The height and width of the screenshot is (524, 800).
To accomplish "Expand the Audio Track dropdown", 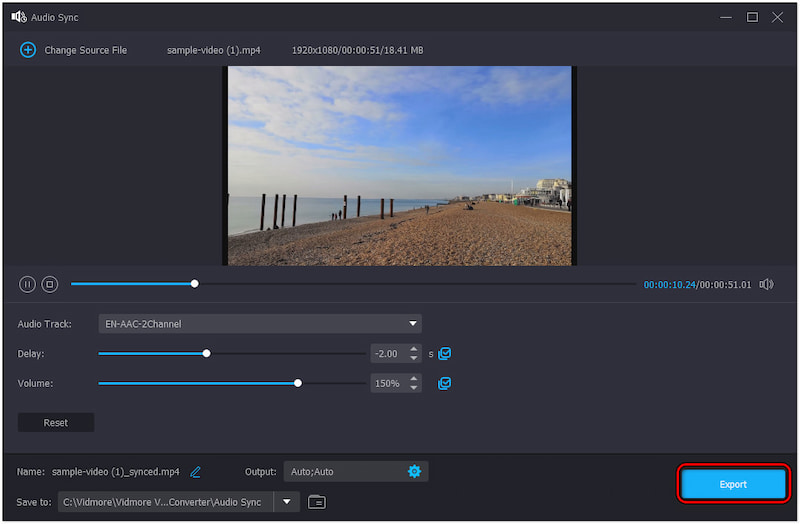I will click(412, 324).
